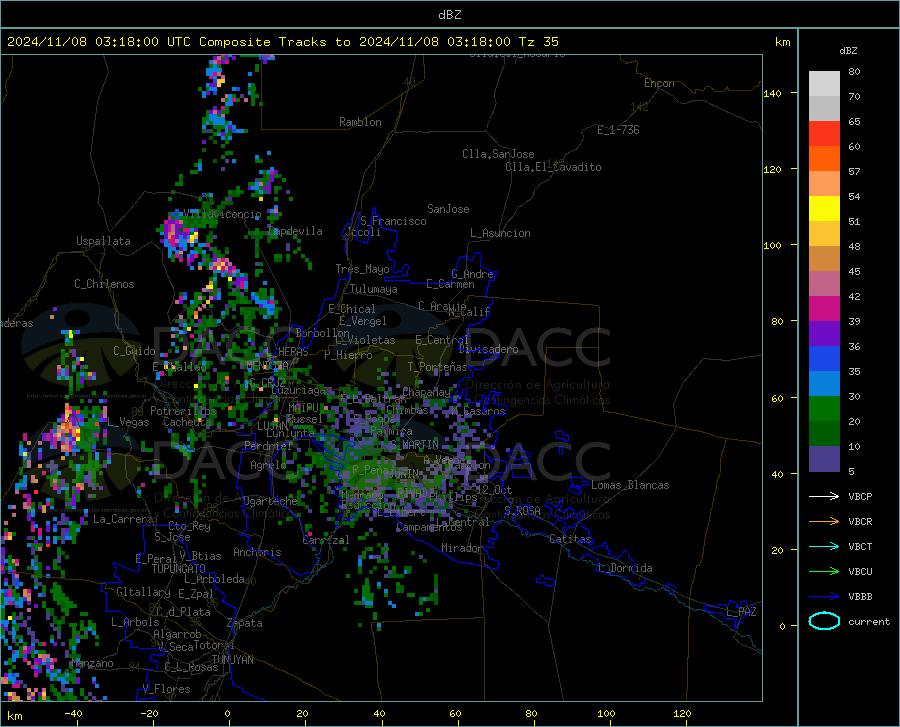Click the cyan 'current' ellipse icon

click(824, 621)
